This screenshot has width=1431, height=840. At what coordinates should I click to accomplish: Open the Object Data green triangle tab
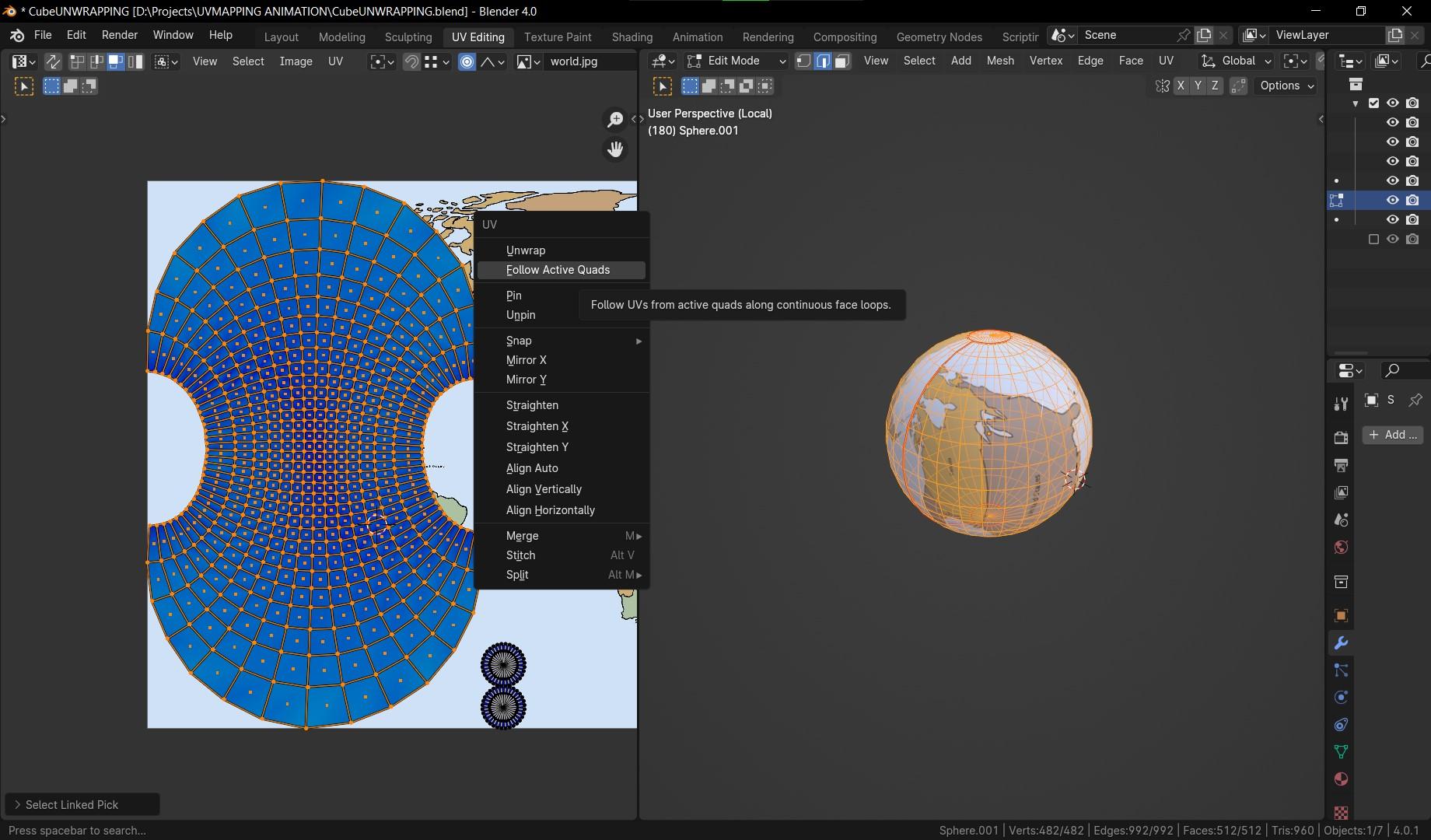click(1341, 751)
